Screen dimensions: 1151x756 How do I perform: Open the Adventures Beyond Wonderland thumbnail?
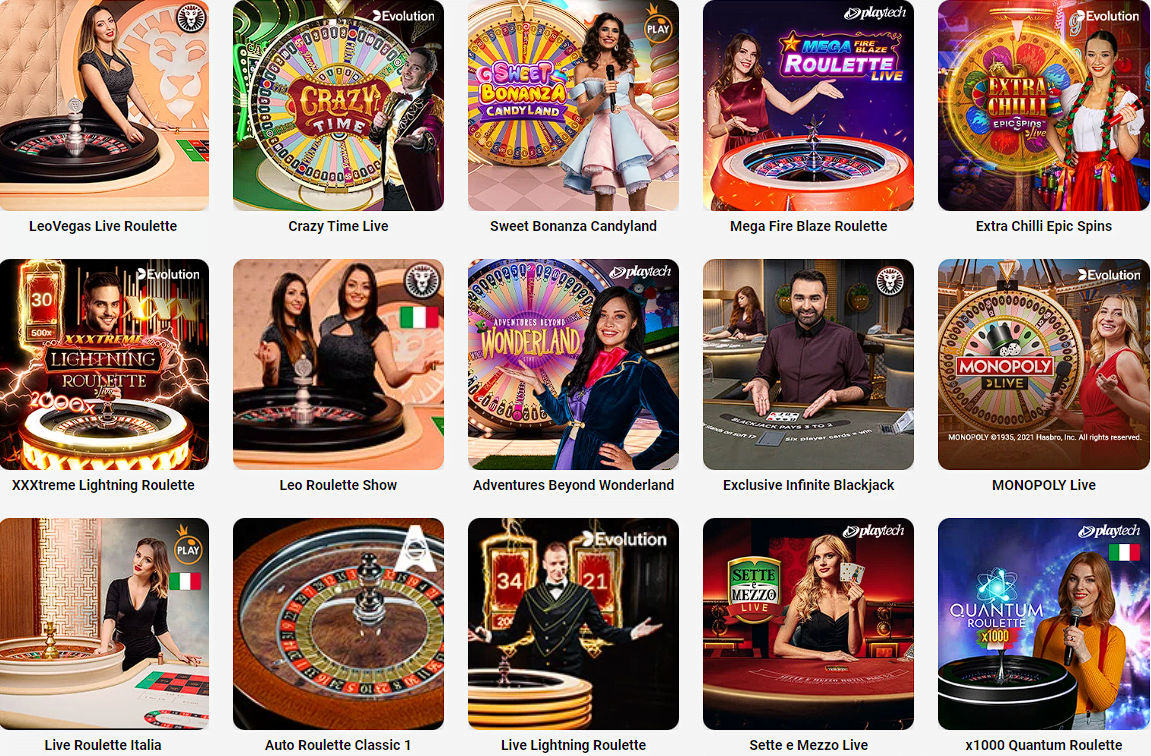[x=573, y=364]
